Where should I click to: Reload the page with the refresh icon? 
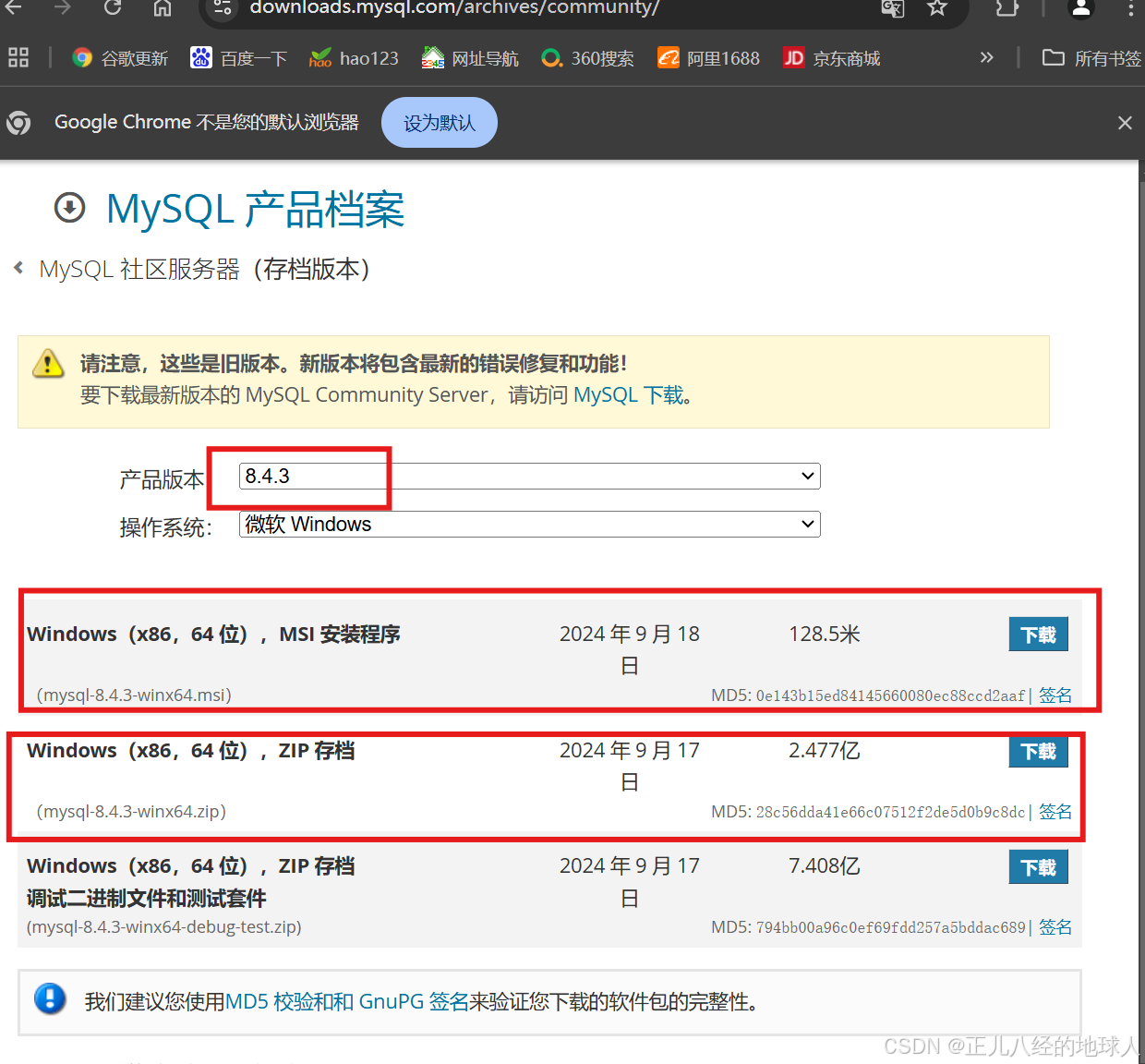[112, 7]
